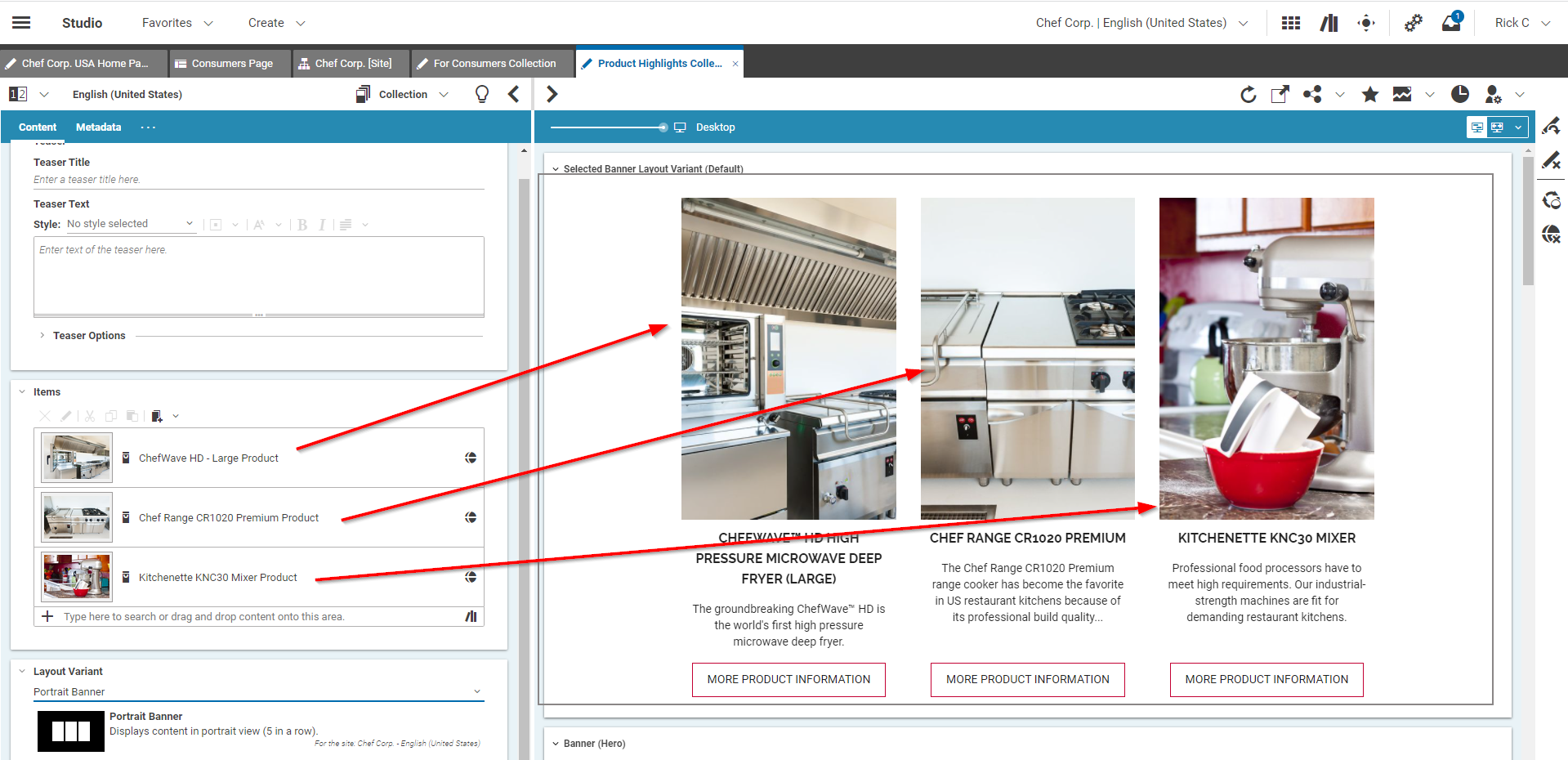Click the status globe icon for Chef Range CR1020
Image resolution: width=1568 pixels, height=760 pixels.
pyautogui.click(x=471, y=517)
